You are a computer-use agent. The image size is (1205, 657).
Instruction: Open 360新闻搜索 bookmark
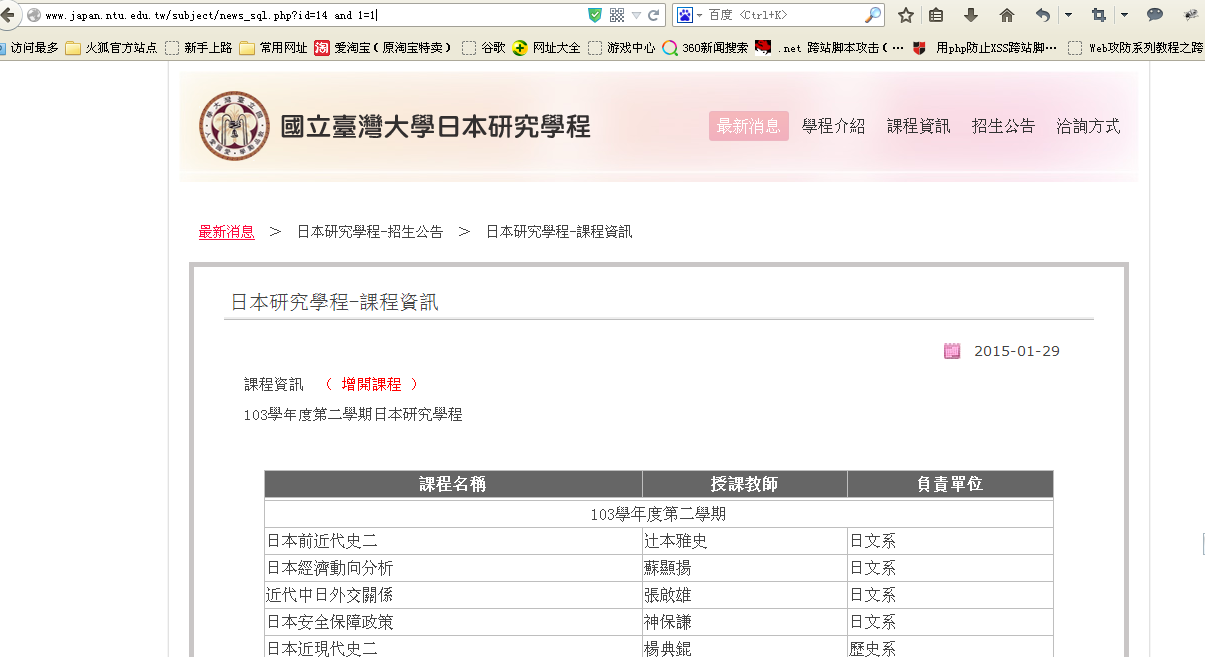[705, 47]
